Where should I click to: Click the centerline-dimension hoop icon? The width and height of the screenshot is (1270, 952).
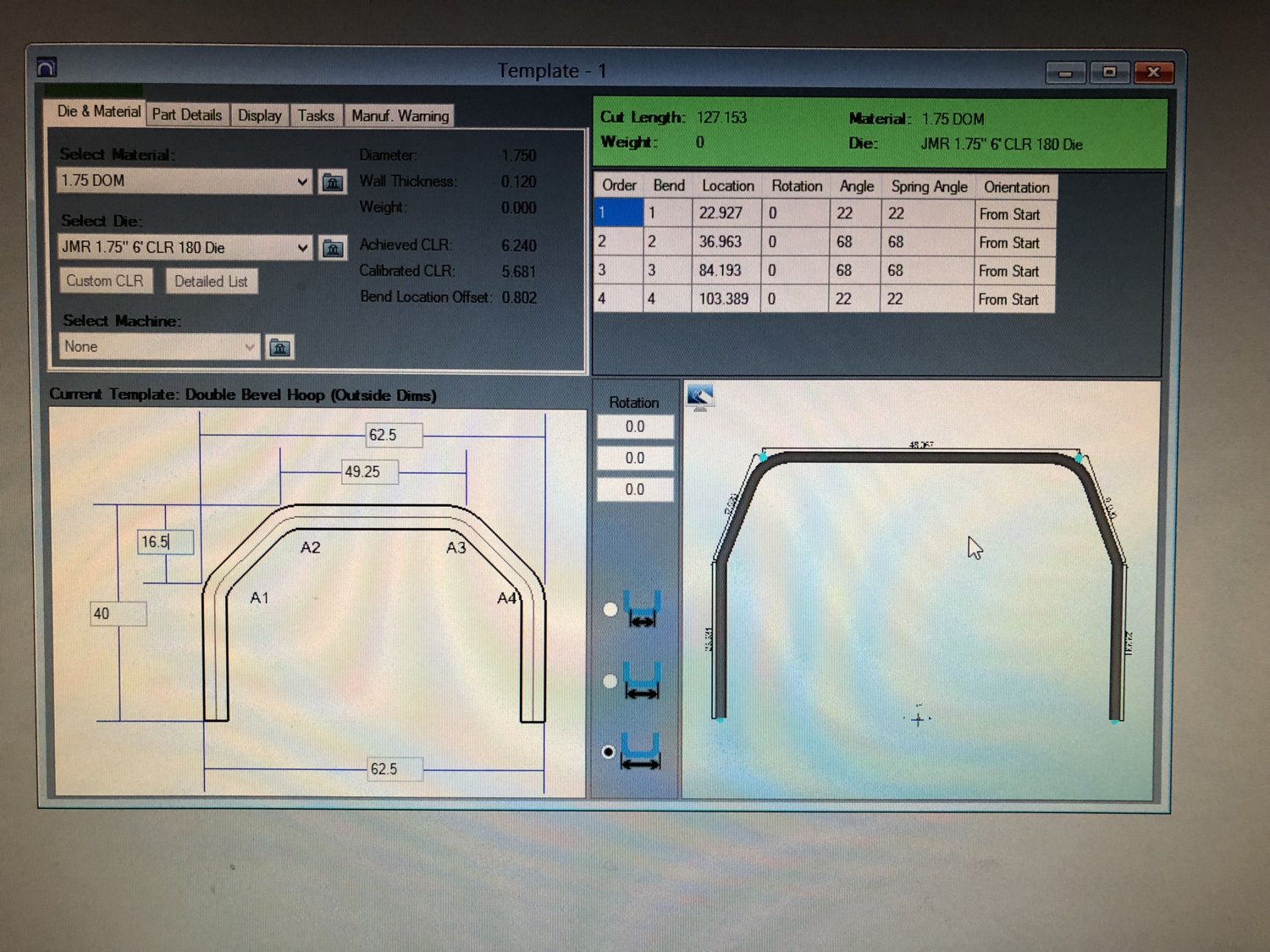(x=643, y=680)
